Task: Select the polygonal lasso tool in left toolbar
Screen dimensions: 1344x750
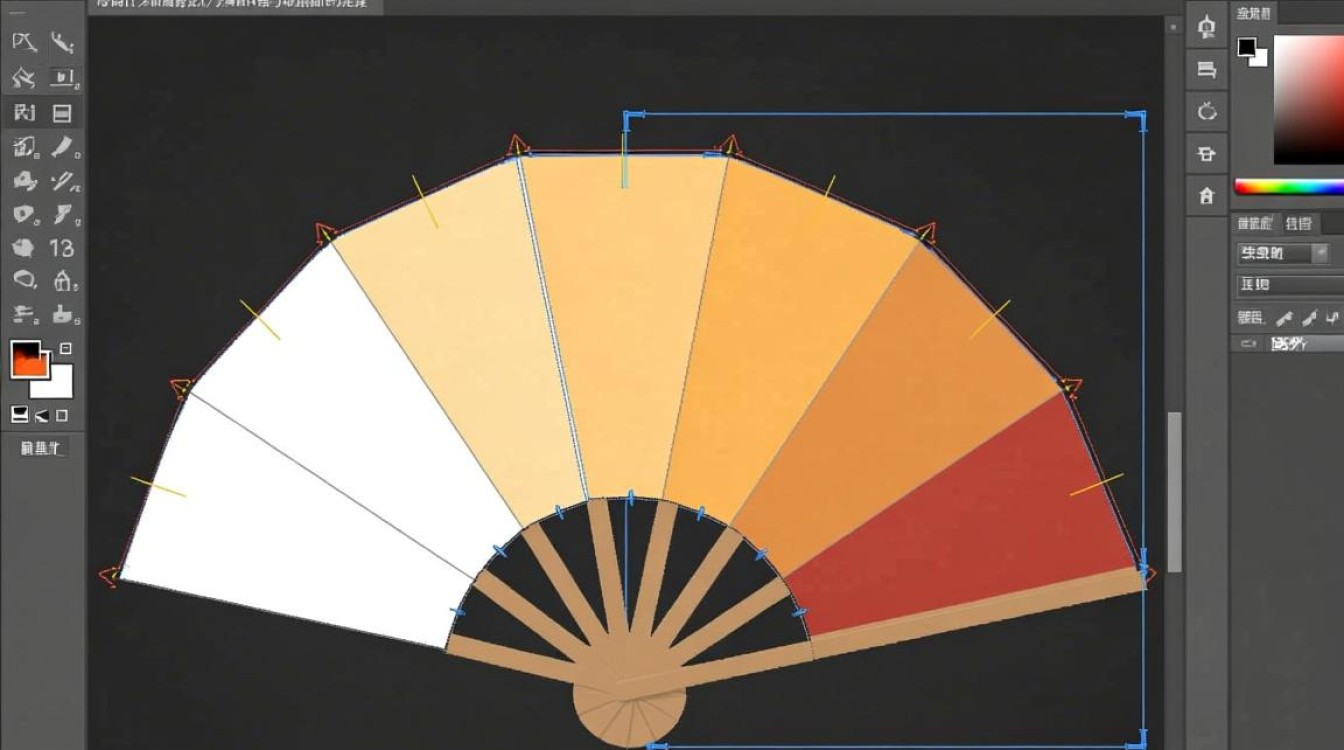Action: tap(24, 42)
